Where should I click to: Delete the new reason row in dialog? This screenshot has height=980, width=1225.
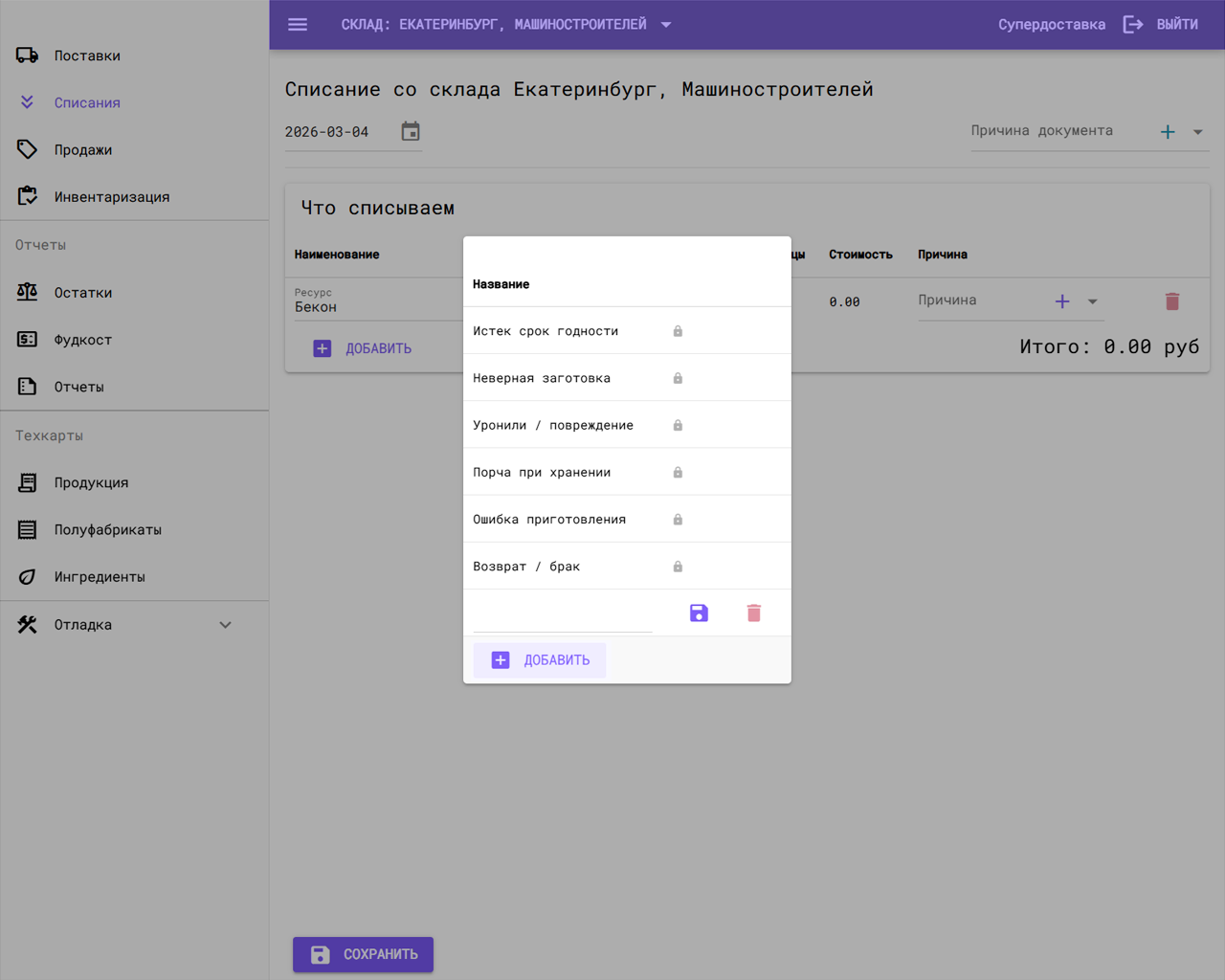753,613
